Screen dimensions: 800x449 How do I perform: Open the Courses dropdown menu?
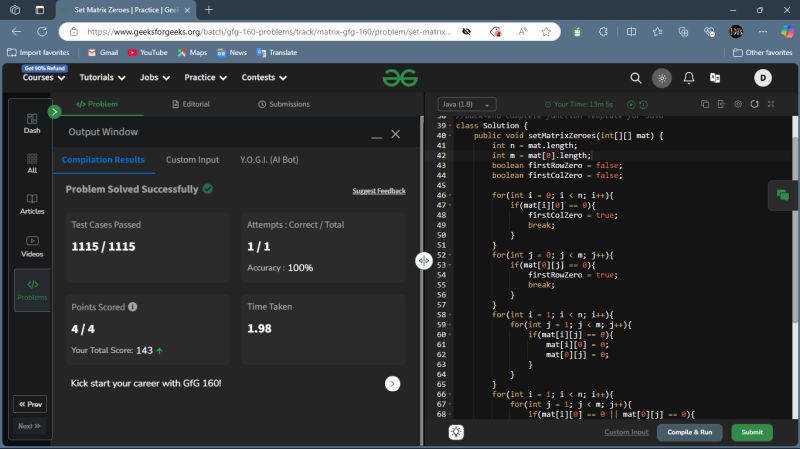coord(43,78)
